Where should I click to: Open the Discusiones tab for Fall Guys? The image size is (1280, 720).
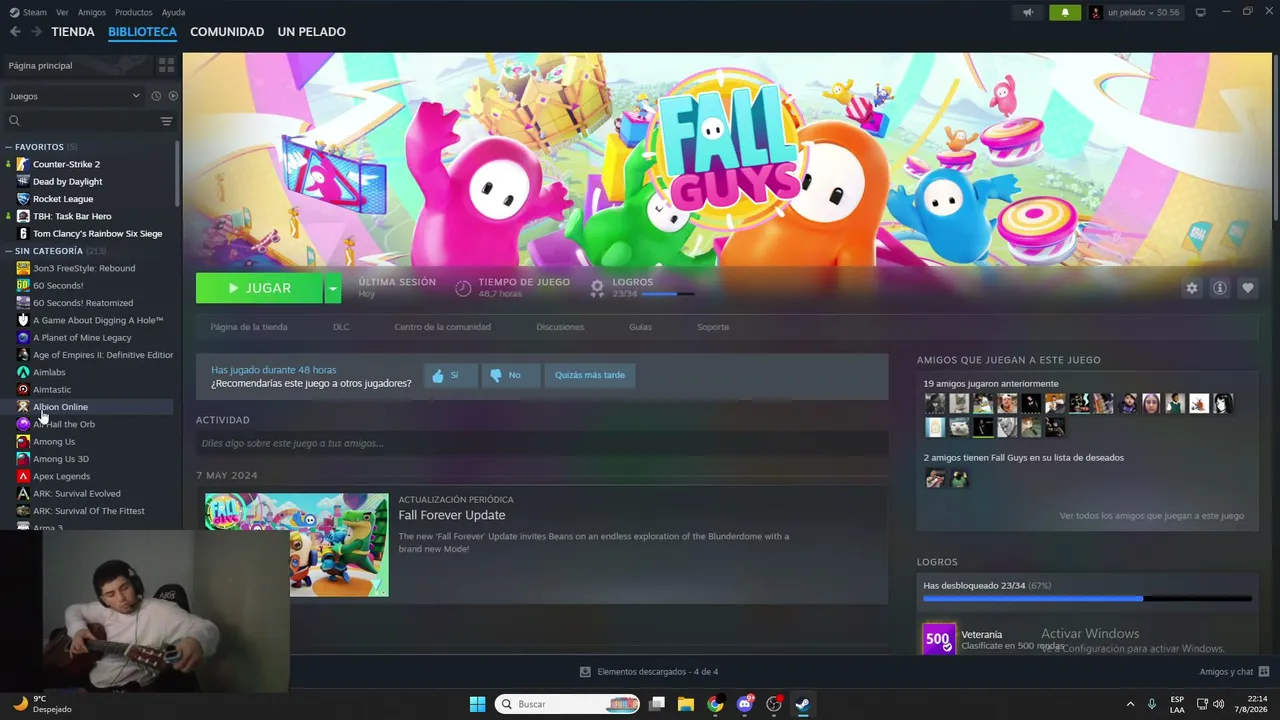[560, 327]
